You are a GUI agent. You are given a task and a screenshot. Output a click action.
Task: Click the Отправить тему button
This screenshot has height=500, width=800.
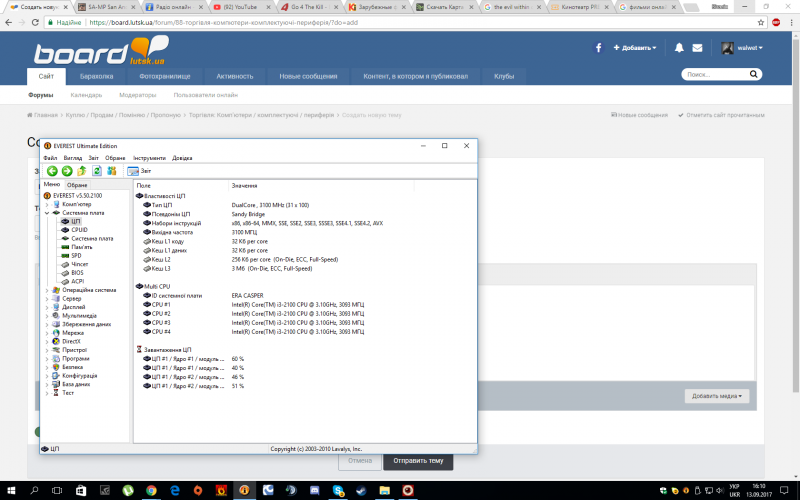[x=418, y=461]
